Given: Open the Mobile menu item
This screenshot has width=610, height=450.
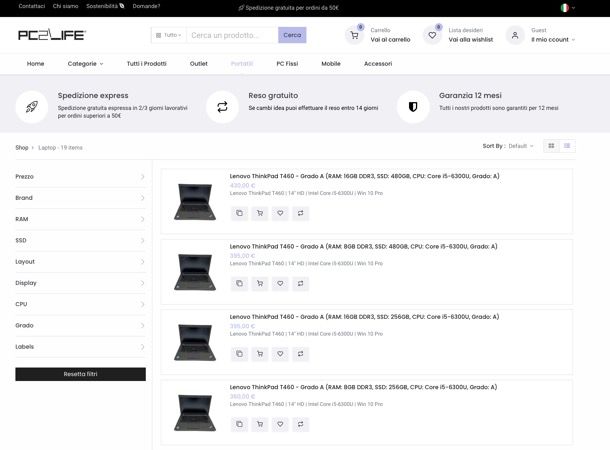Looking at the screenshot, I should pos(331,64).
